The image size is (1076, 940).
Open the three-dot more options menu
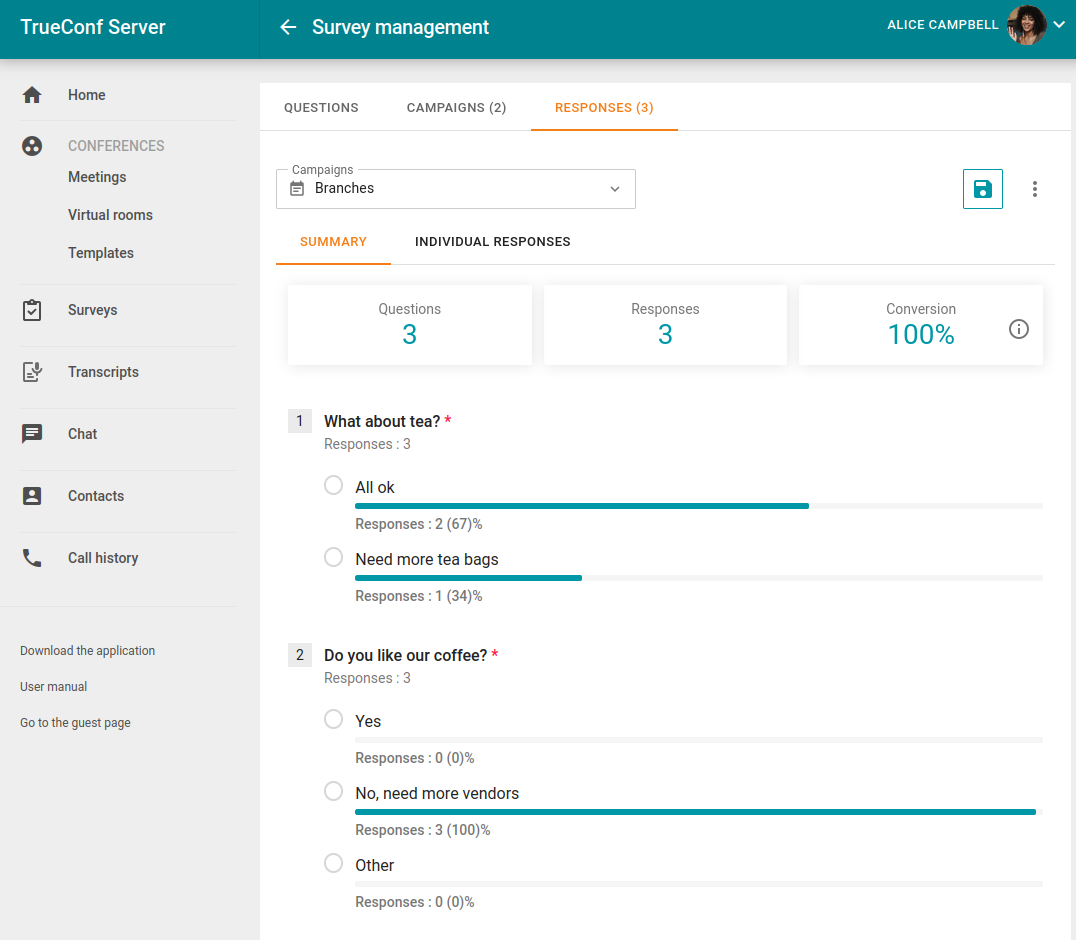click(x=1034, y=189)
